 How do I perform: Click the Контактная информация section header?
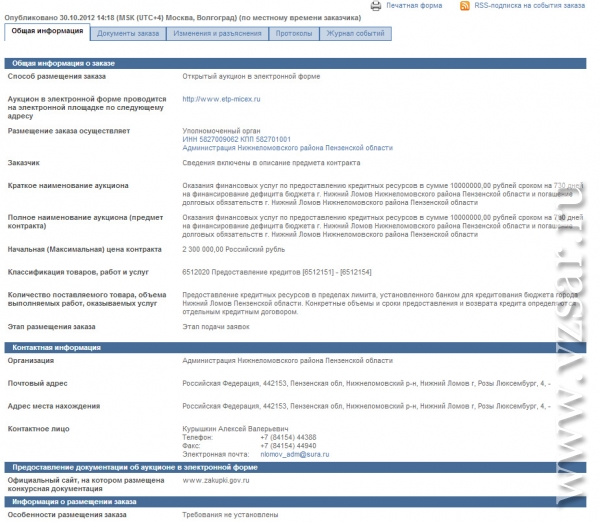pos(295,348)
